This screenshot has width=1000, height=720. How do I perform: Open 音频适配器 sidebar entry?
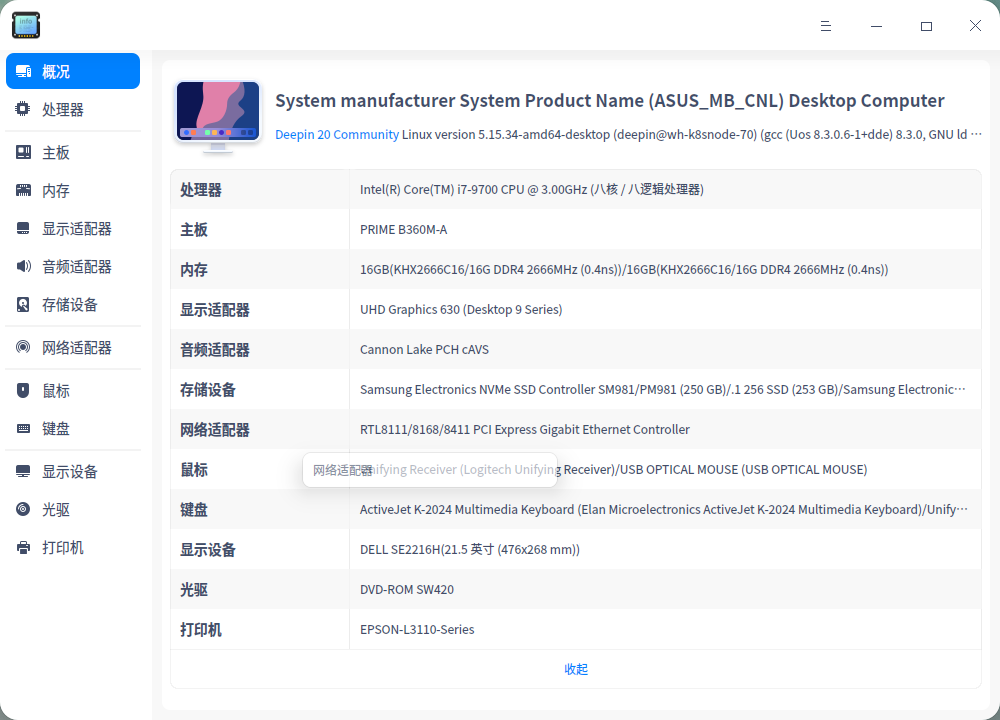point(73,266)
